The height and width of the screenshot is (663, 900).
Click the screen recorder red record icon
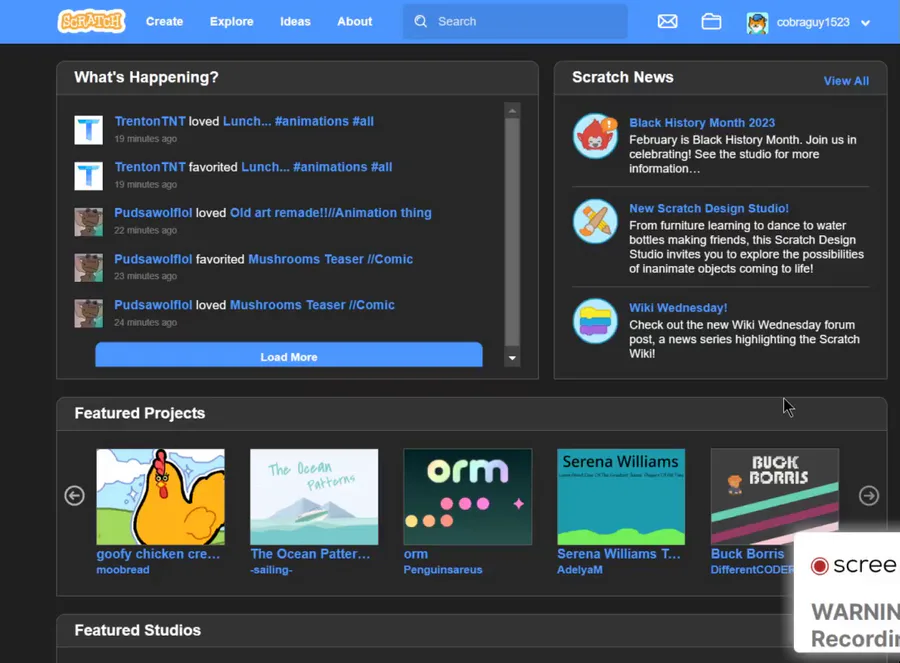tap(819, 566)
